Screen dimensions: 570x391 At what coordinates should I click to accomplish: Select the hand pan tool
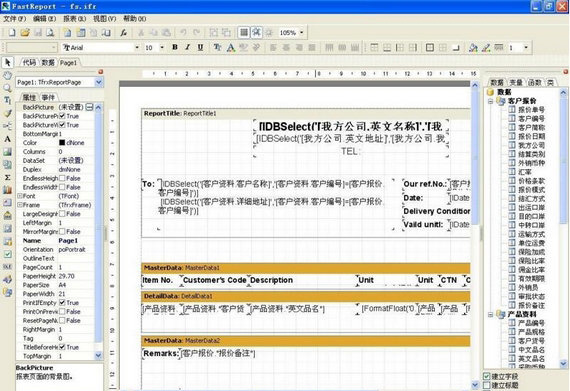8,76
